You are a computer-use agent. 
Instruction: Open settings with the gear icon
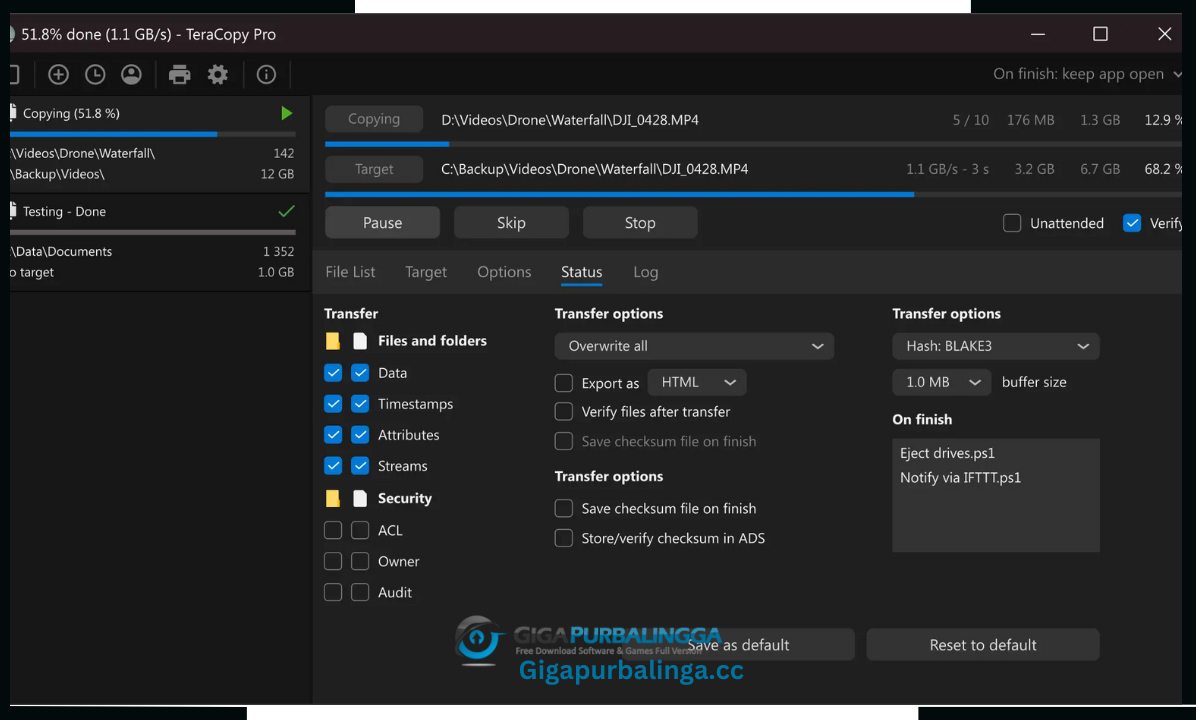pyautogui.click(x=218, y=74)
